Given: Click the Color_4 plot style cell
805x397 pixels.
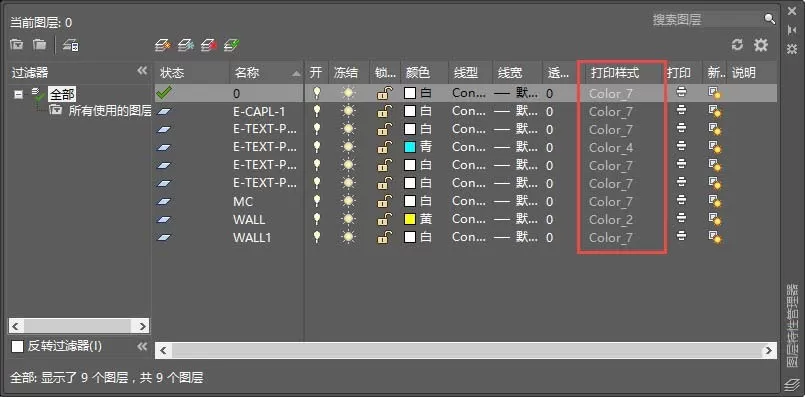Looking at the screenshot, I should click(x=611, y=147).
